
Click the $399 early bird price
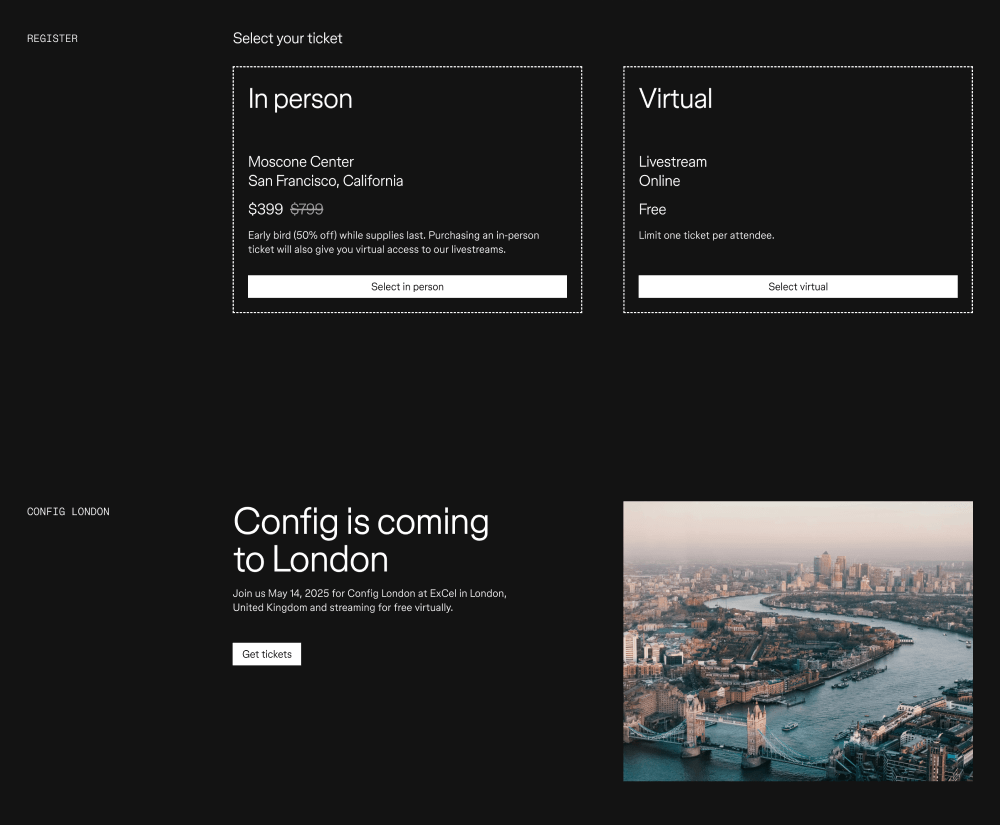265,209
